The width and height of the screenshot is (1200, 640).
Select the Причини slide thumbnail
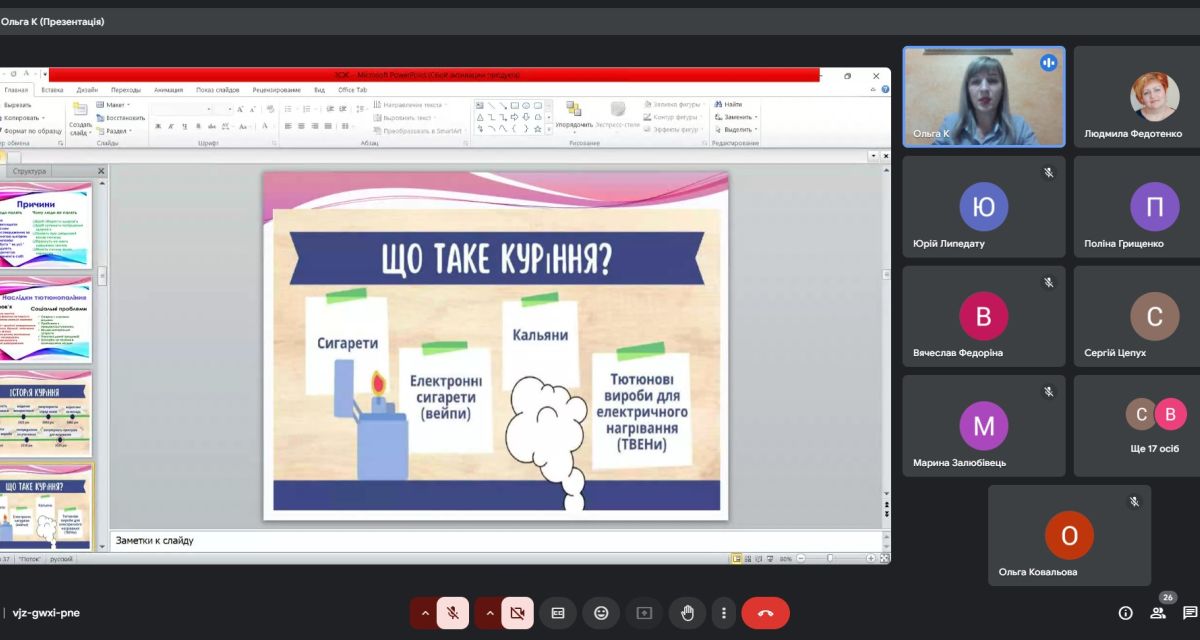coord(46,224)
